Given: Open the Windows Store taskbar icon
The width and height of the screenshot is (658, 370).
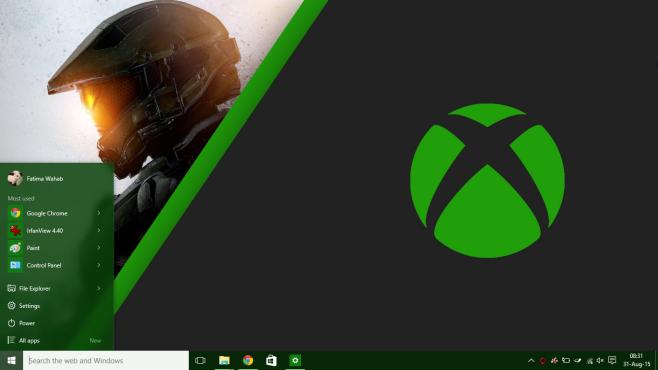Looking at the screenshot, I should (272, 360).
